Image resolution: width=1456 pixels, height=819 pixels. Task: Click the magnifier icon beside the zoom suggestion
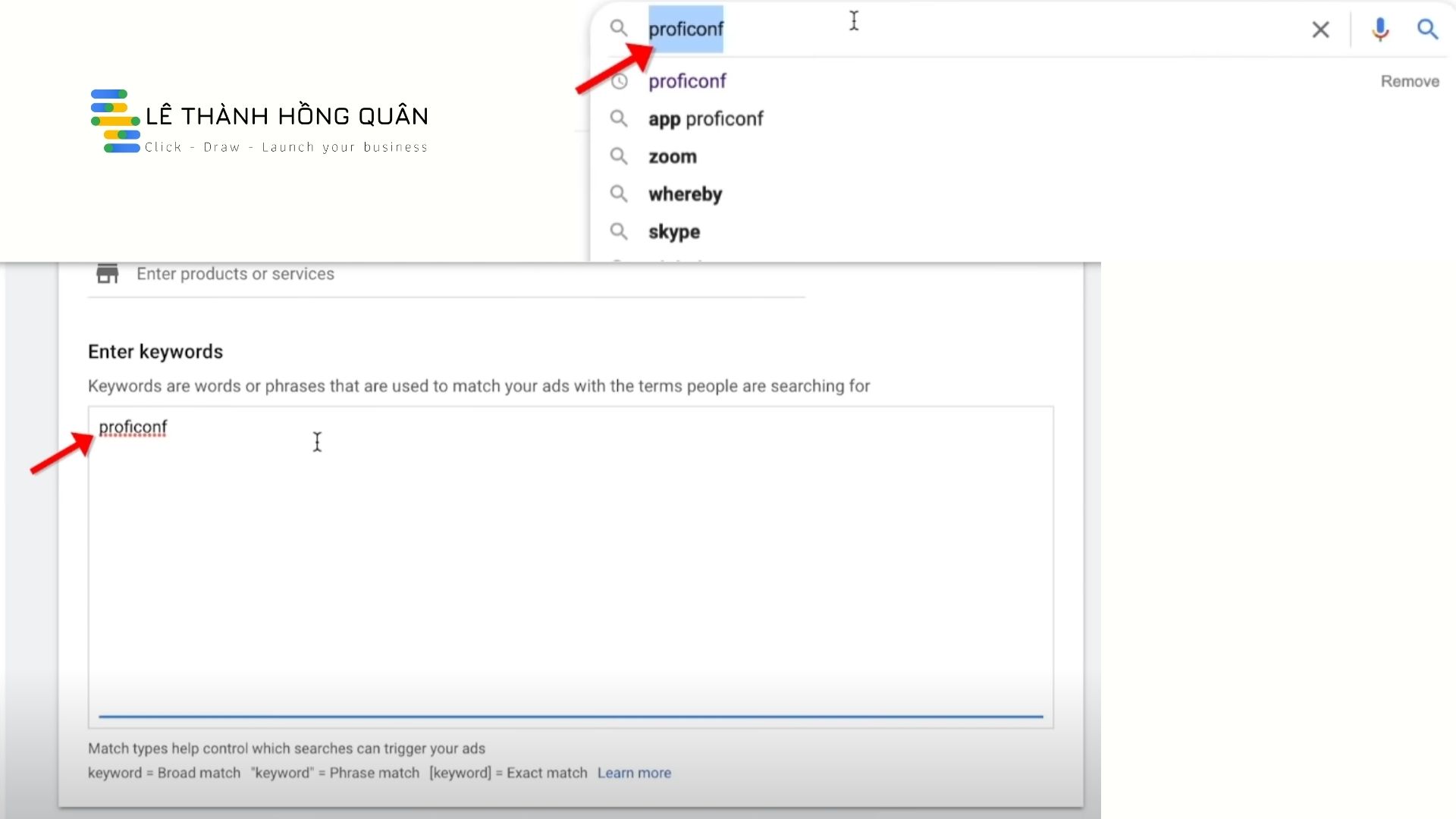[619, 156]
